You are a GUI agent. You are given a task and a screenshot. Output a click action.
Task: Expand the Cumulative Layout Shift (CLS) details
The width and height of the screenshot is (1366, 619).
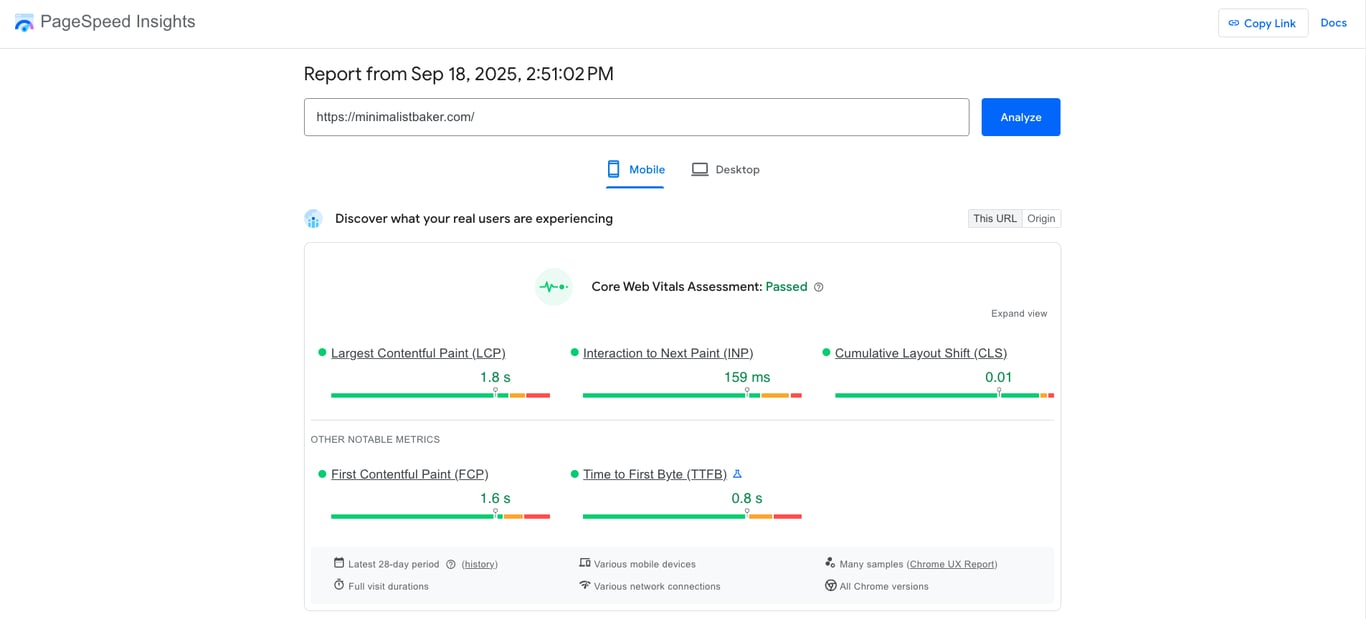[920, 352]
